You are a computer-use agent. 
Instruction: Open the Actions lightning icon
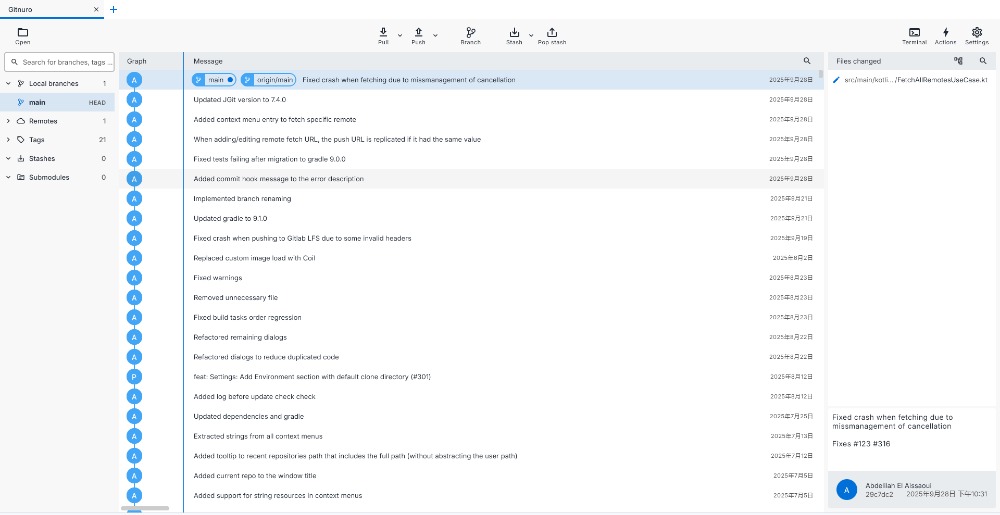(945, 35)
